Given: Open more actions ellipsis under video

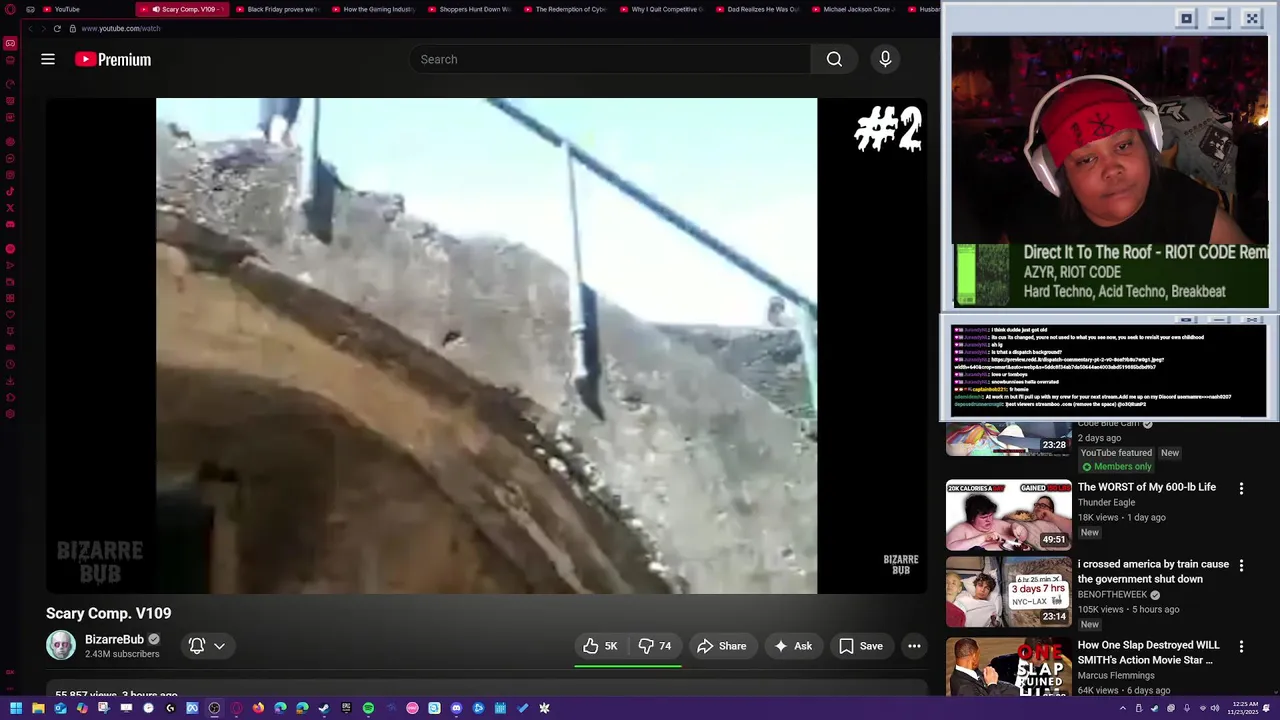Looking at the screenshot, I should pyautogui.click(x=914, y=646).
